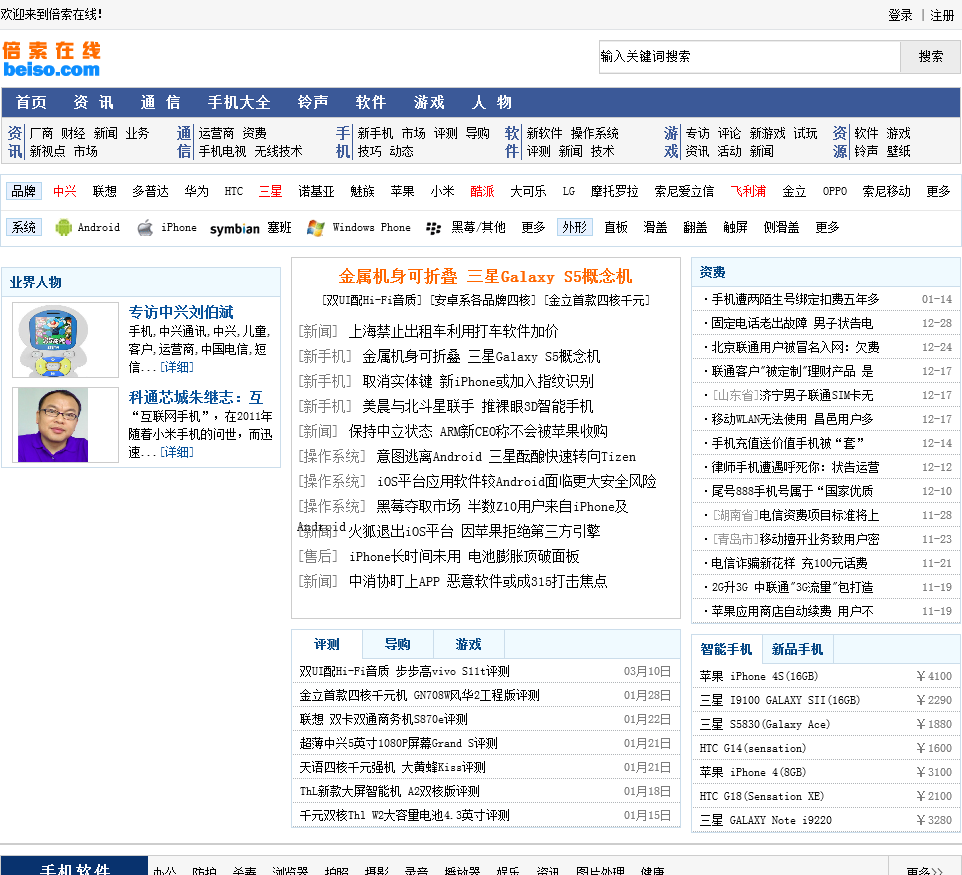Open headline 金属机身可折叠 三星Galaxy S5概念机

point(485,276)
